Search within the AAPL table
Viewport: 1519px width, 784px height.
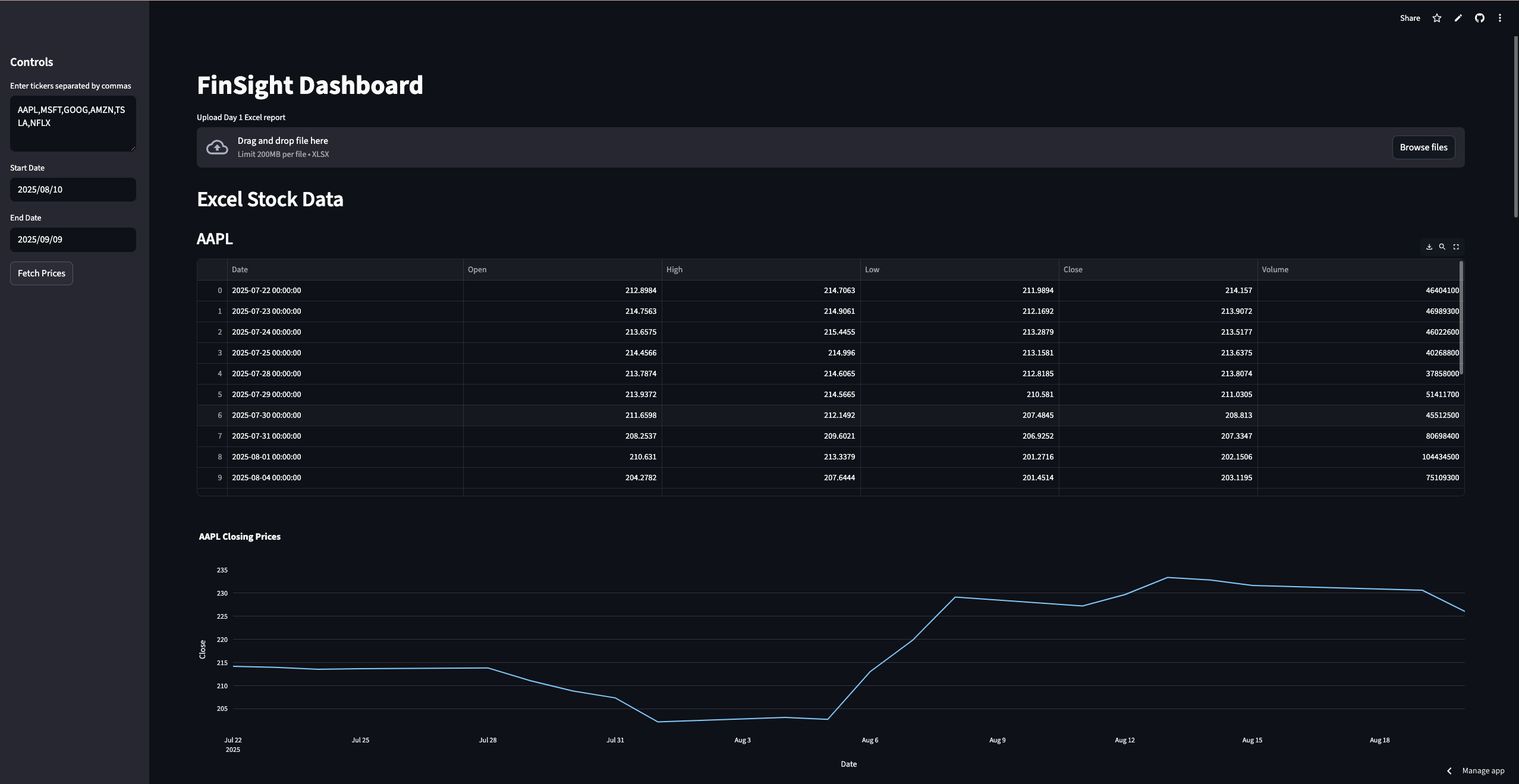click(1442, 247)
